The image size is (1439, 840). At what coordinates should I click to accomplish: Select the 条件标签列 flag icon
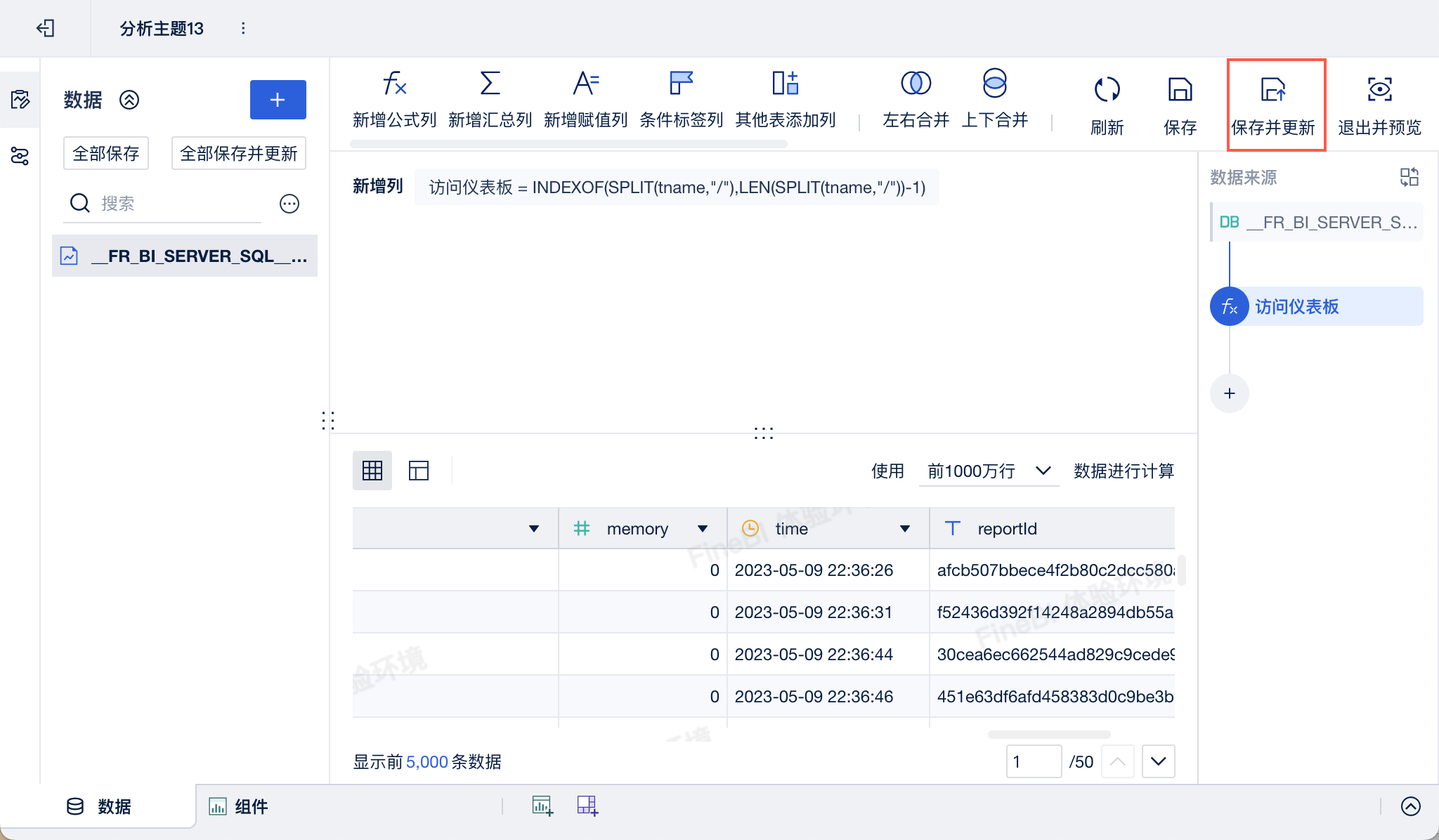point(681,84)
